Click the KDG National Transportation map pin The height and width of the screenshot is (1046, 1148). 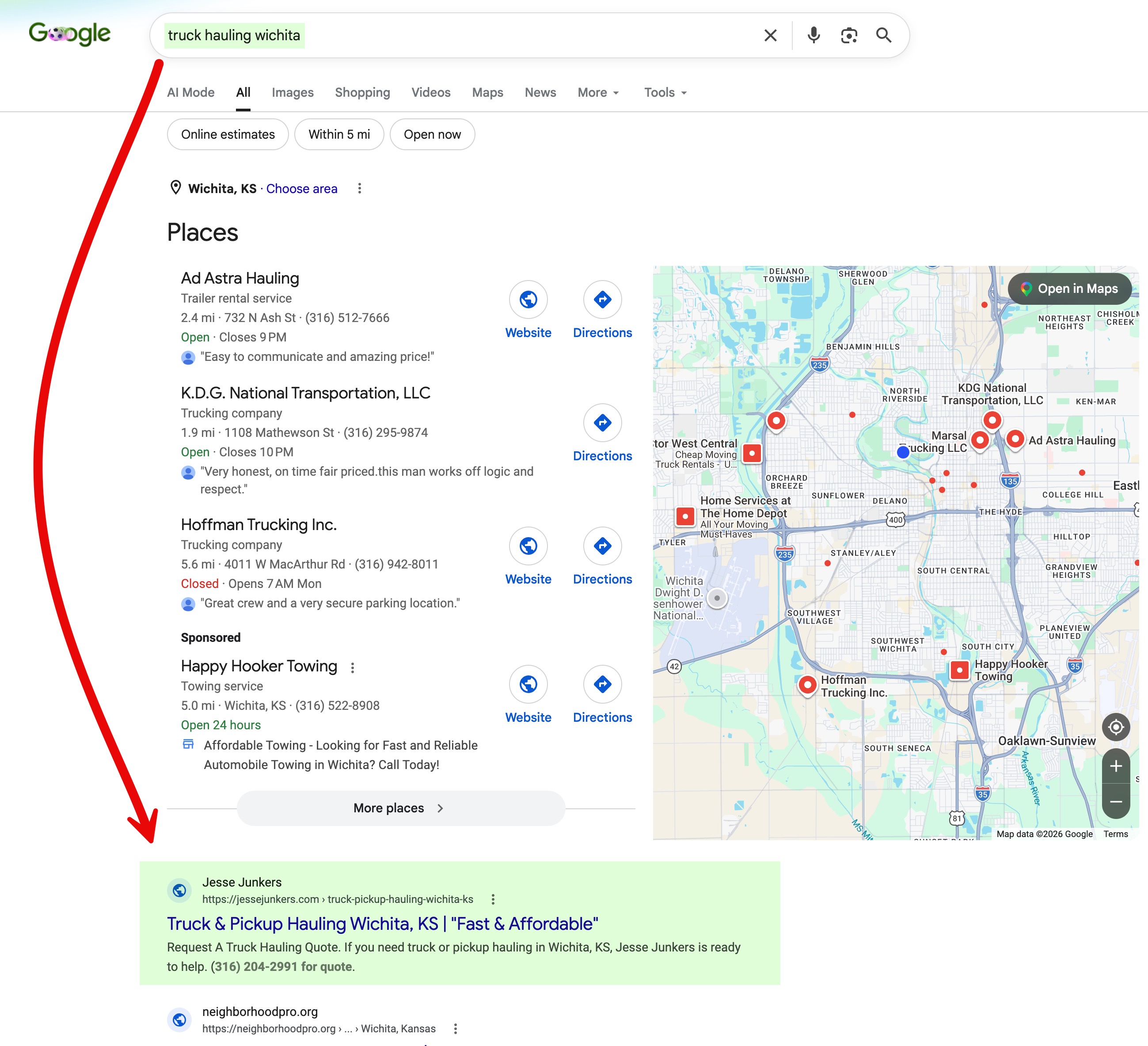click(992, 421)
